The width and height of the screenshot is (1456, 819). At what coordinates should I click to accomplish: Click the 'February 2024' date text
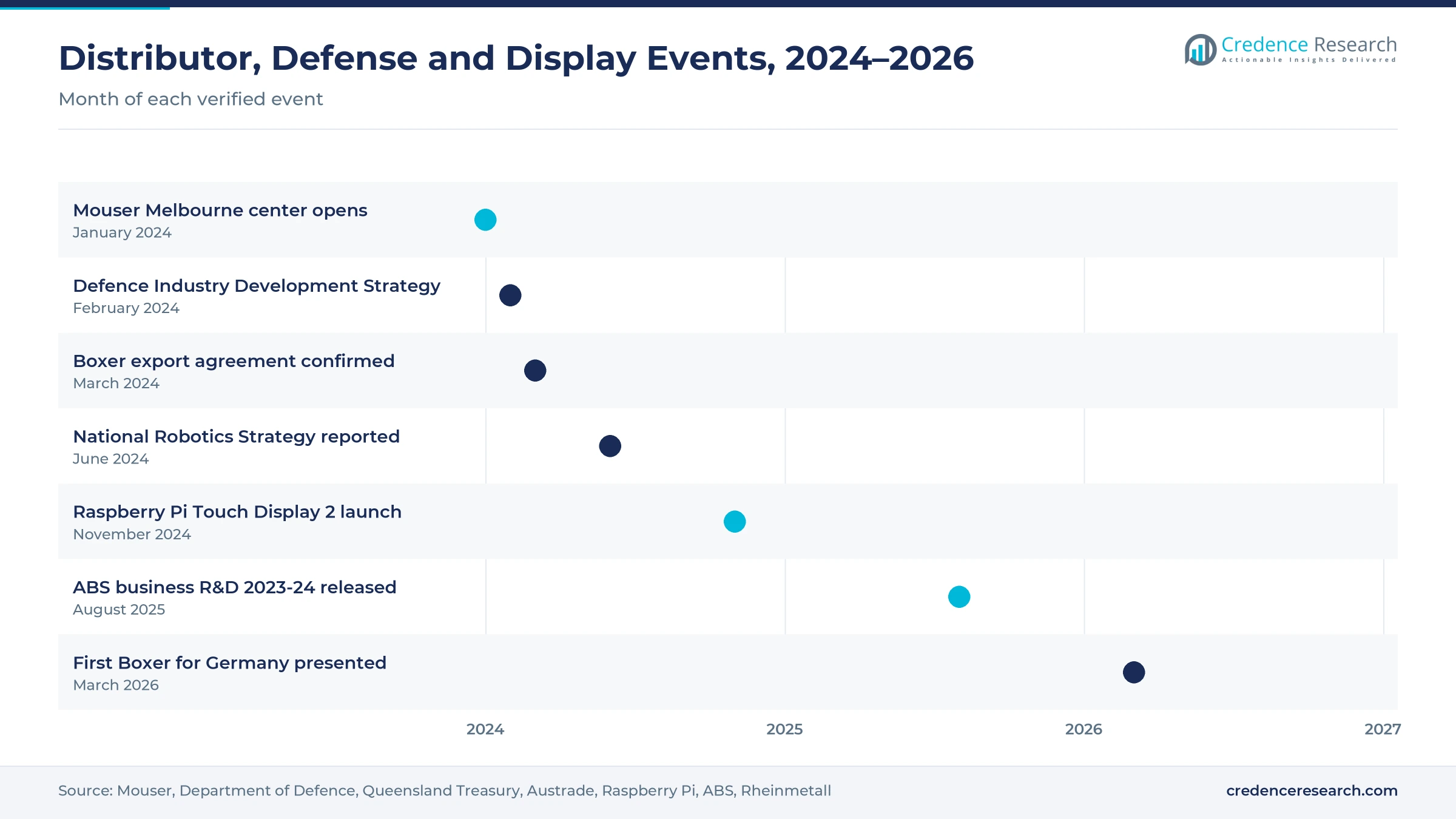click(x=126, y=308)
